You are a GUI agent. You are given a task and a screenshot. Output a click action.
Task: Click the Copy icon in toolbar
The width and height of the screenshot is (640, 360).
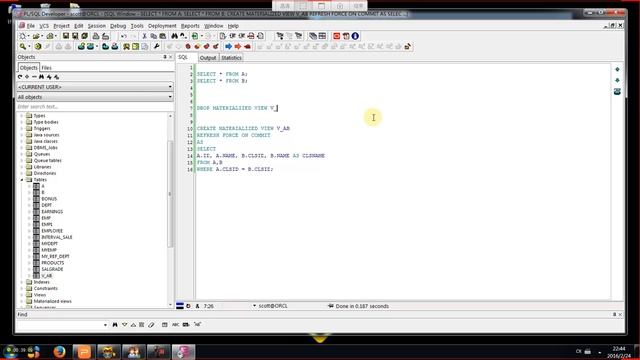click(153, 36)
